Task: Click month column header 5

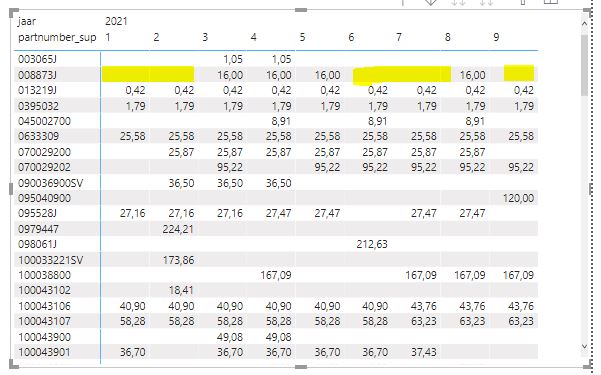Action: point(302,37)
